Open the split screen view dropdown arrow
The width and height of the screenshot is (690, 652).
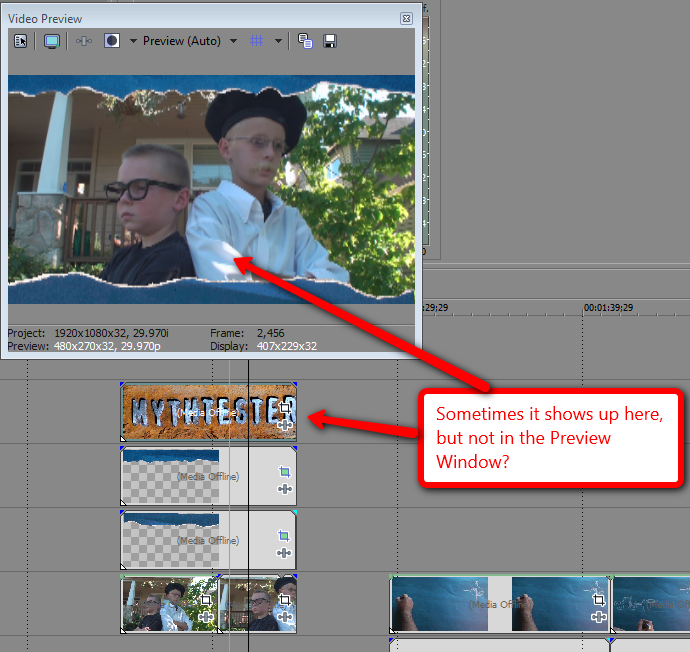pos(132,41)
